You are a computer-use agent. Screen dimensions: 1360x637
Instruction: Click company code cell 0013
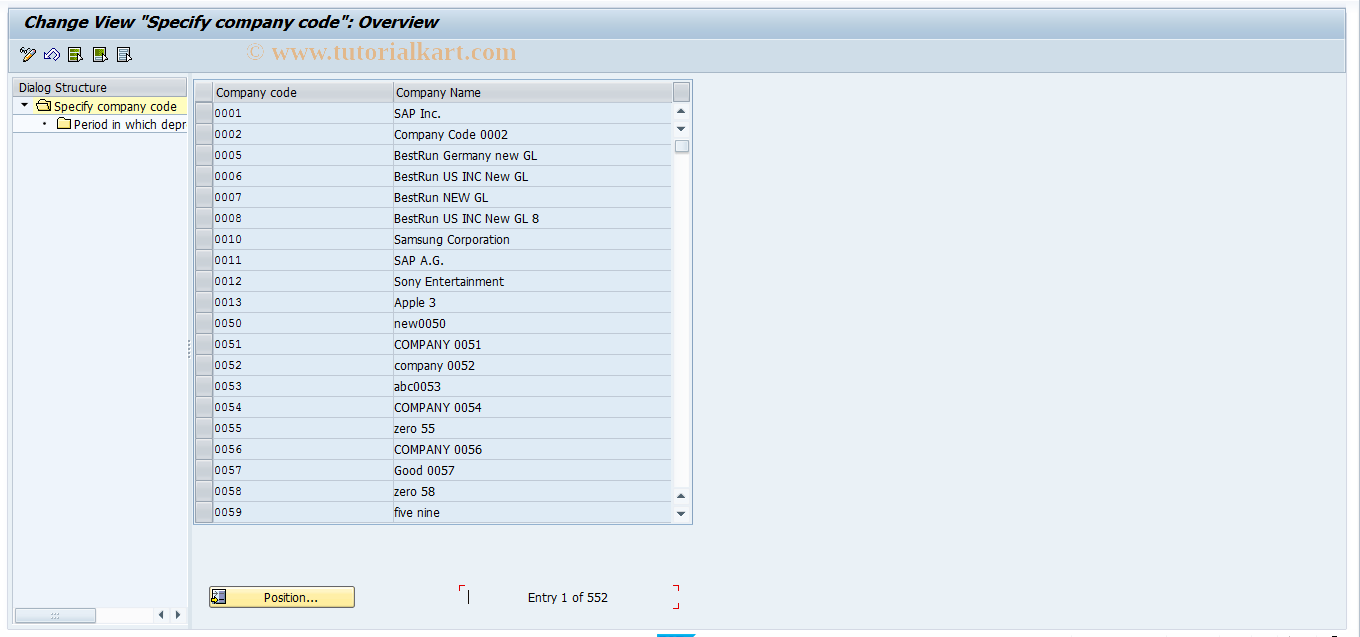pos(303,302)
